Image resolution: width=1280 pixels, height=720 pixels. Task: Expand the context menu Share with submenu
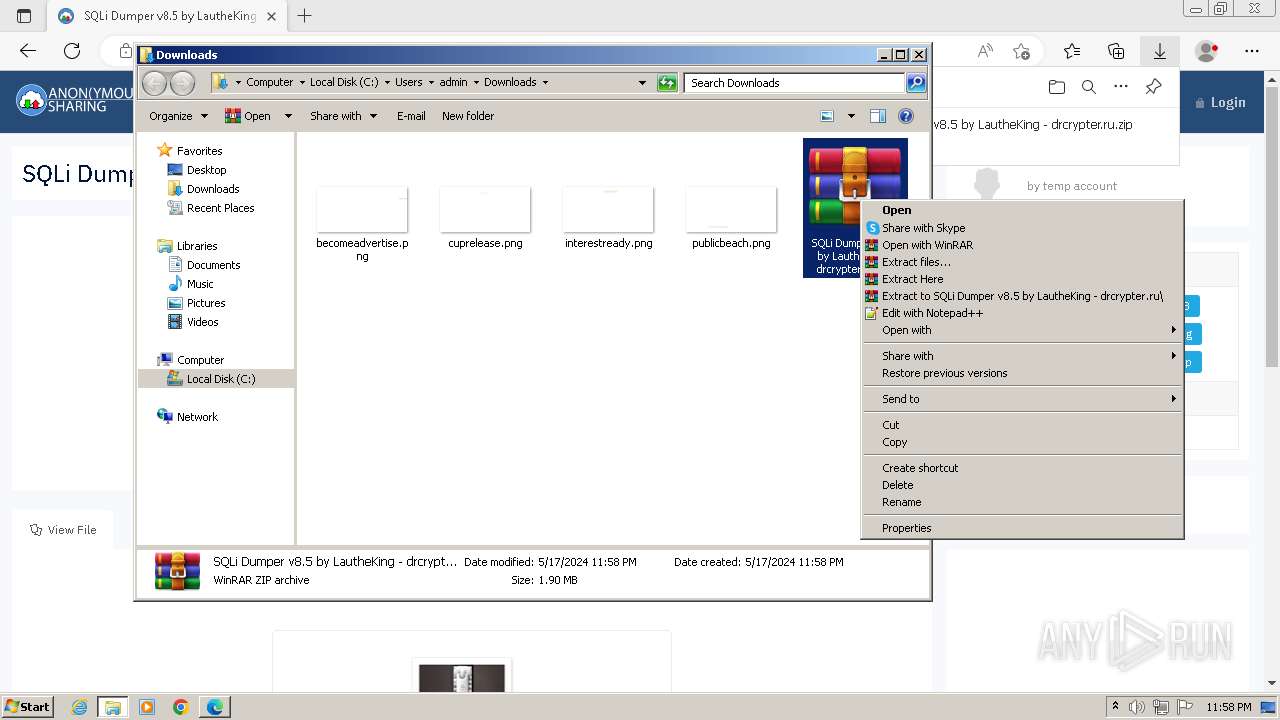[x=1022, y=356]
